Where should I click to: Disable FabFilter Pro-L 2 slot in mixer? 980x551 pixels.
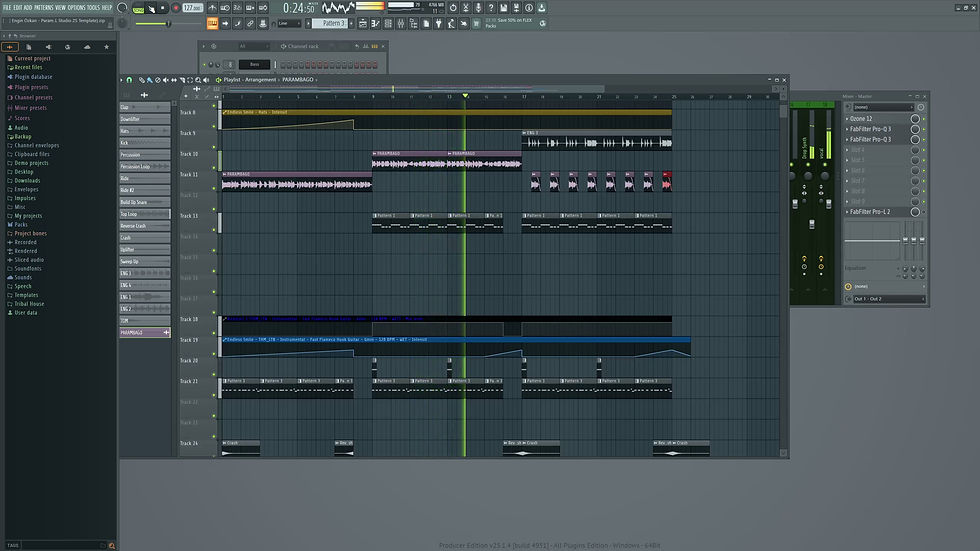pyautogui.click(x=924, y=212)
